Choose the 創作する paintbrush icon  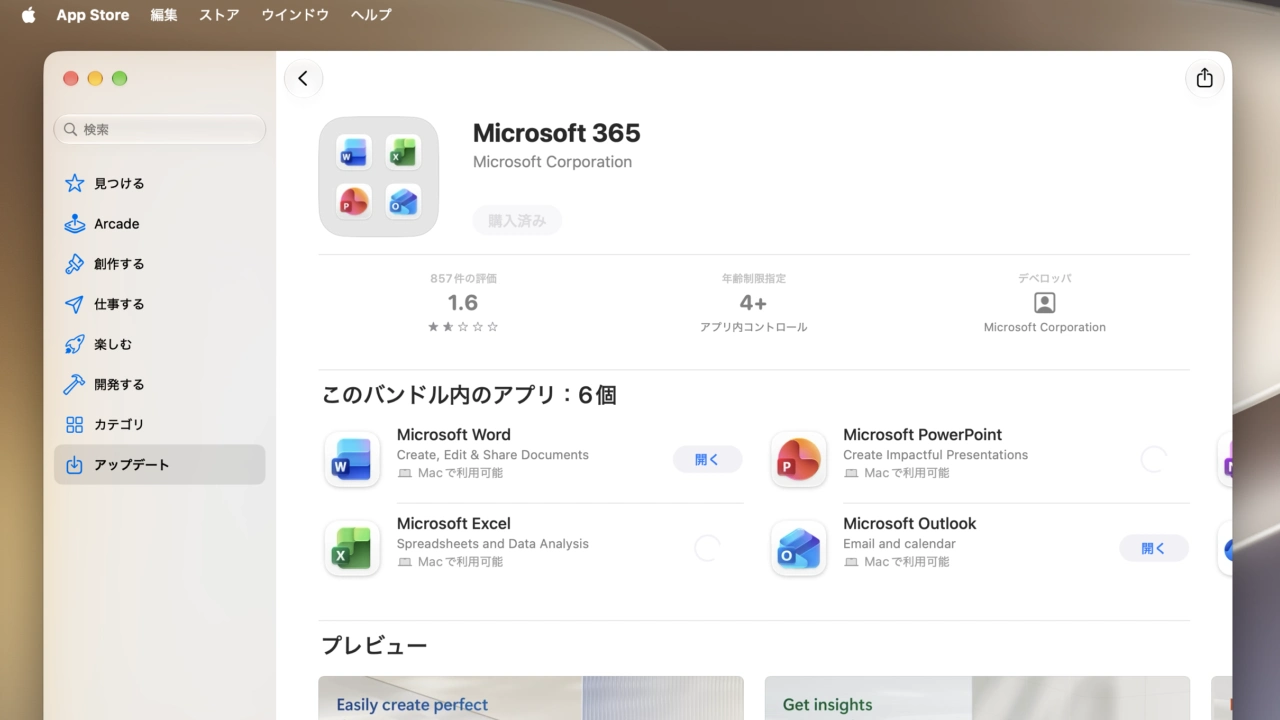click(x=74, y=264)
